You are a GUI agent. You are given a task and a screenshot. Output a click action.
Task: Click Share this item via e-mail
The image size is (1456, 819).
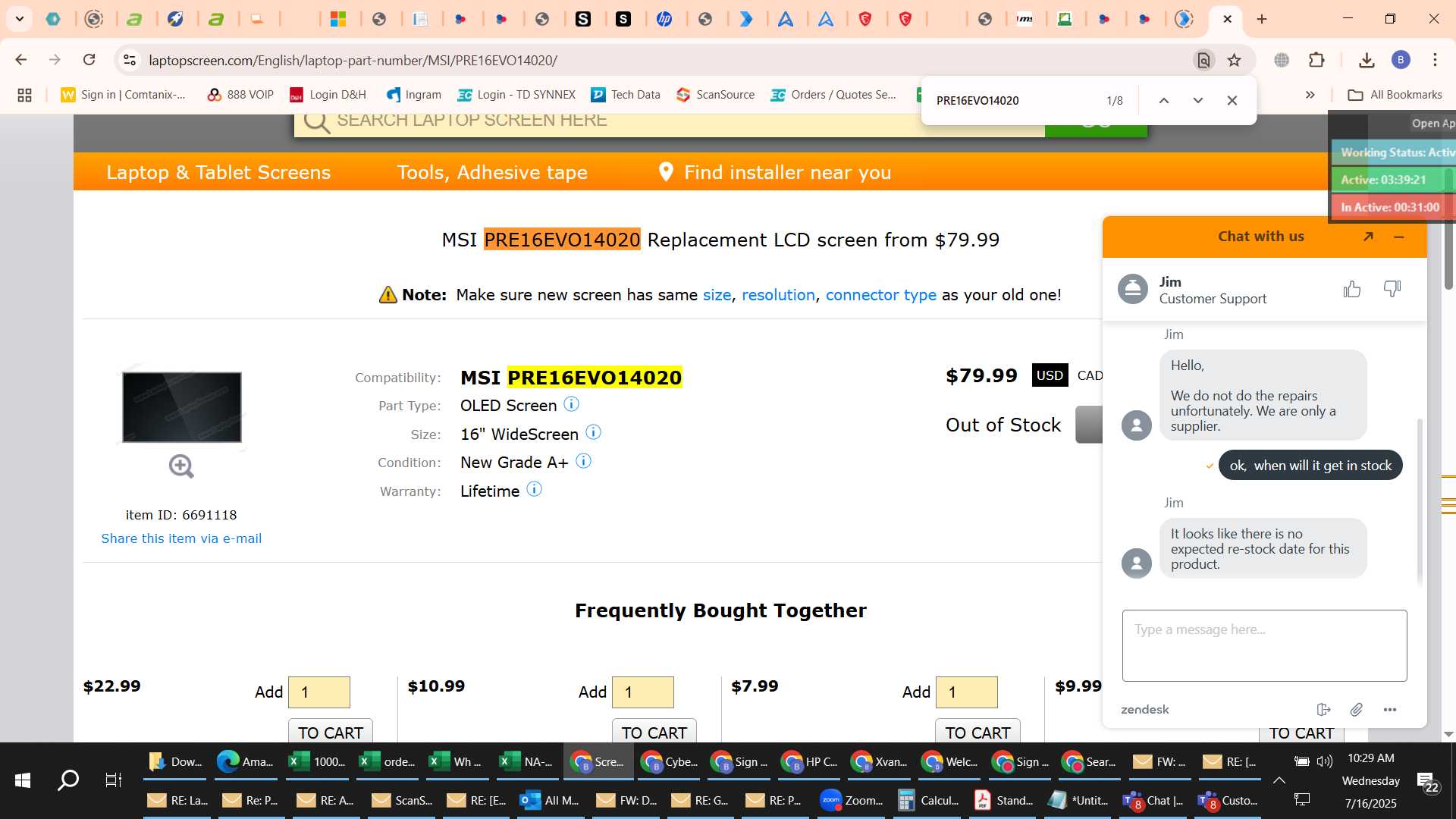pyautogui.click(x=181, y=538)
